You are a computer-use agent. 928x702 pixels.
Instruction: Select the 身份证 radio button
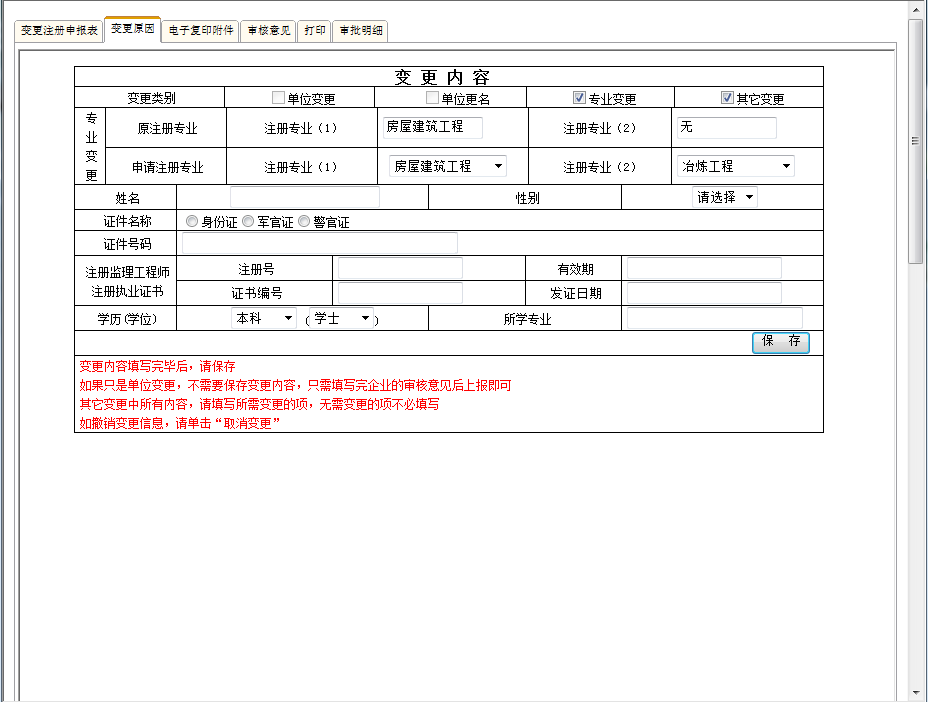(191, 221)
